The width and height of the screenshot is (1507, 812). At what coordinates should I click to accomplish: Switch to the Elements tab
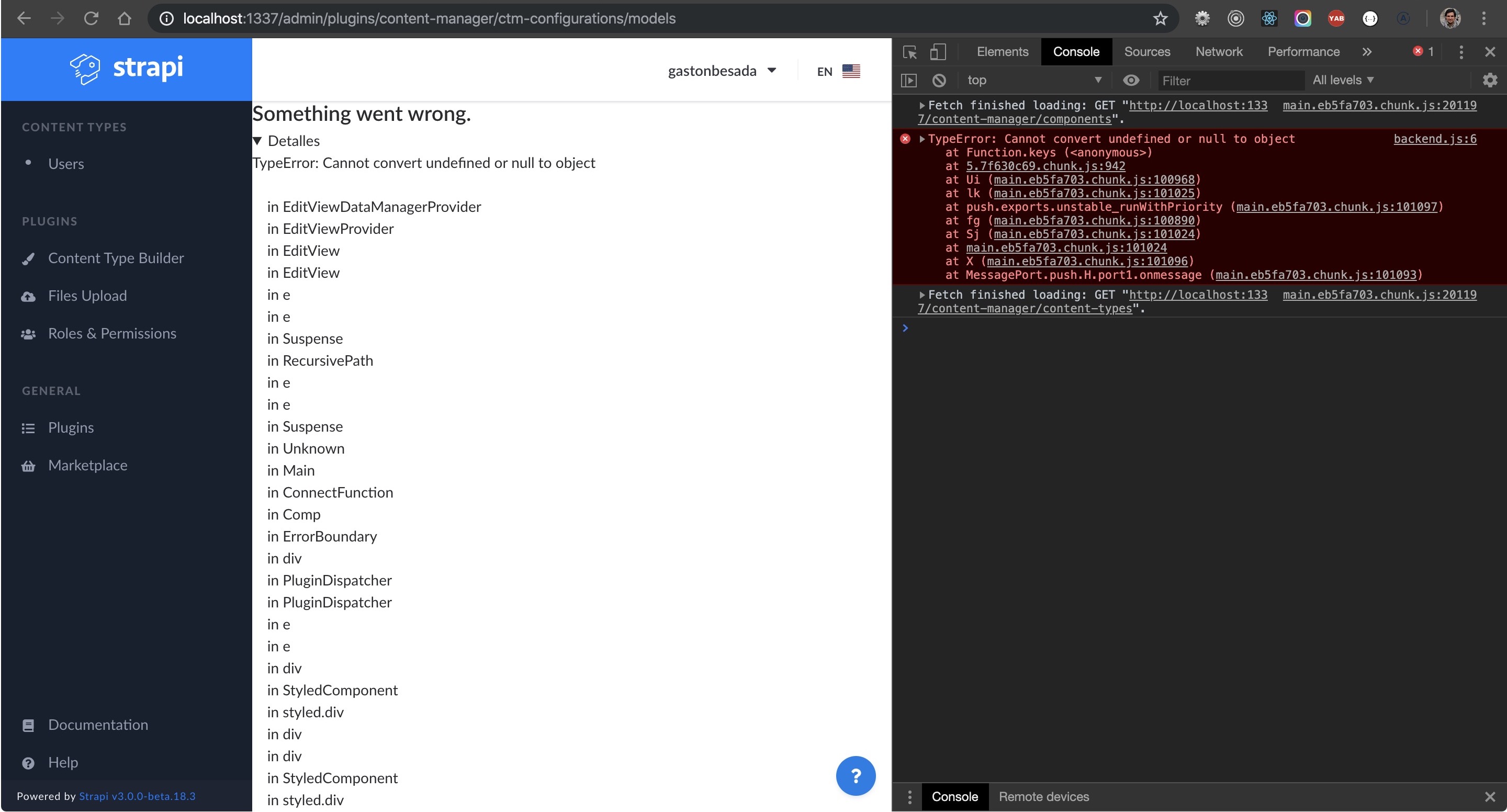[1002, 52]
